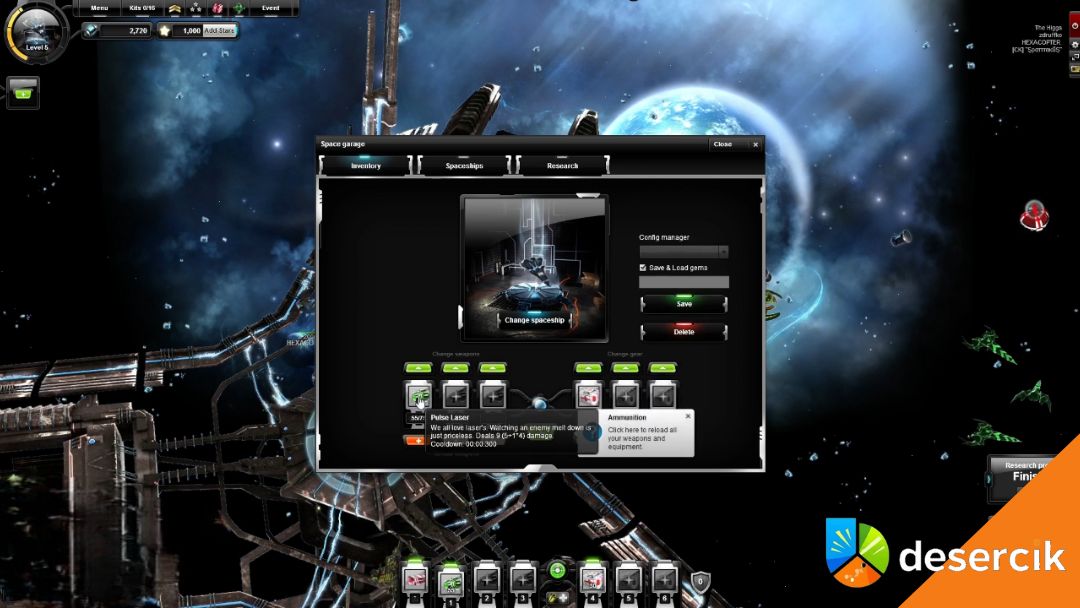Viewport: 1080px width, 608px height.
Task: Click the green target icon in the top bar
Action: pos(239,8)
